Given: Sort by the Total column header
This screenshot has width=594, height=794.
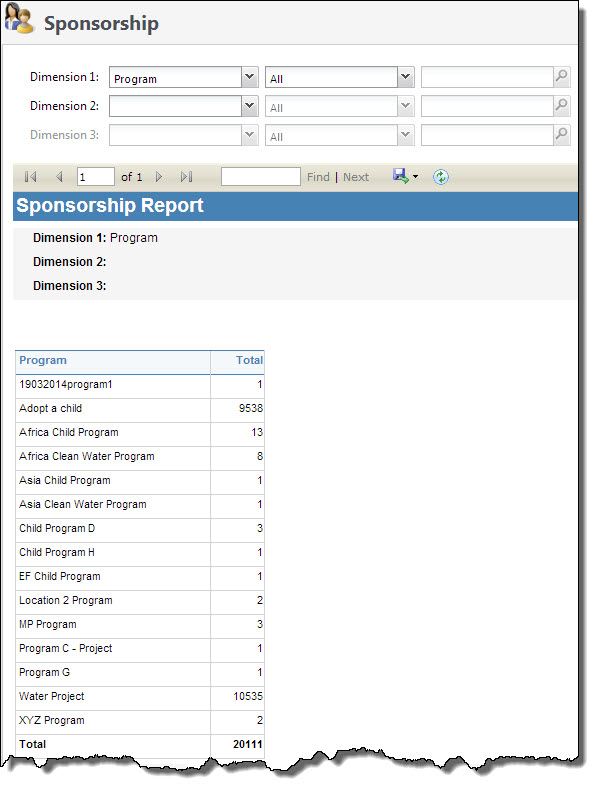Looking at the screenshot, I should pyautogui.click(x=249, y=361).
